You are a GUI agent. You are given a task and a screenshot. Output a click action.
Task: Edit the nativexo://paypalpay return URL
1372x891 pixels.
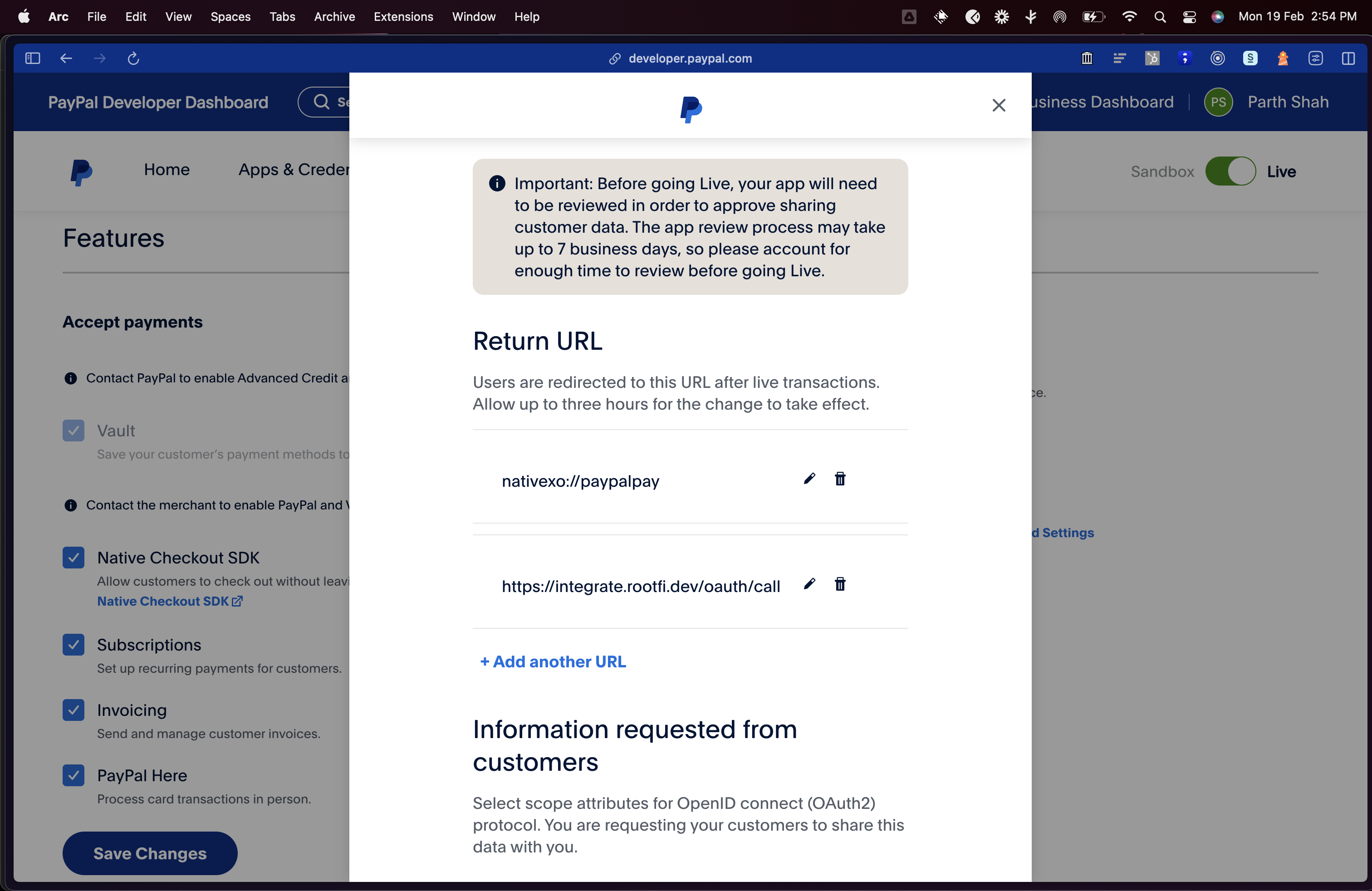coord(809,479)
